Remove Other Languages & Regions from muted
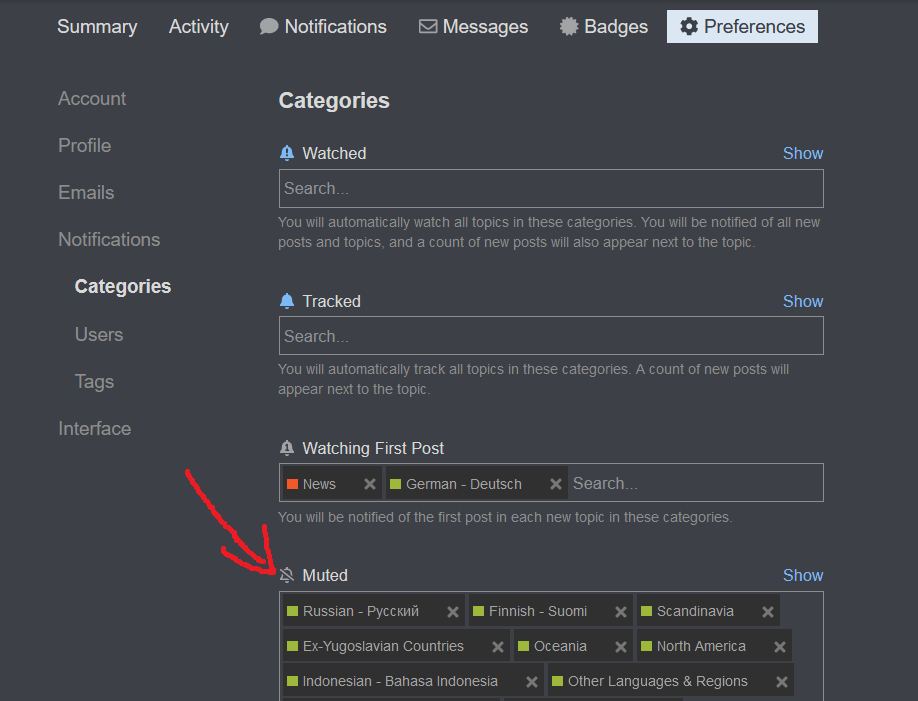The image size is (918, 701). click(782, 682)
